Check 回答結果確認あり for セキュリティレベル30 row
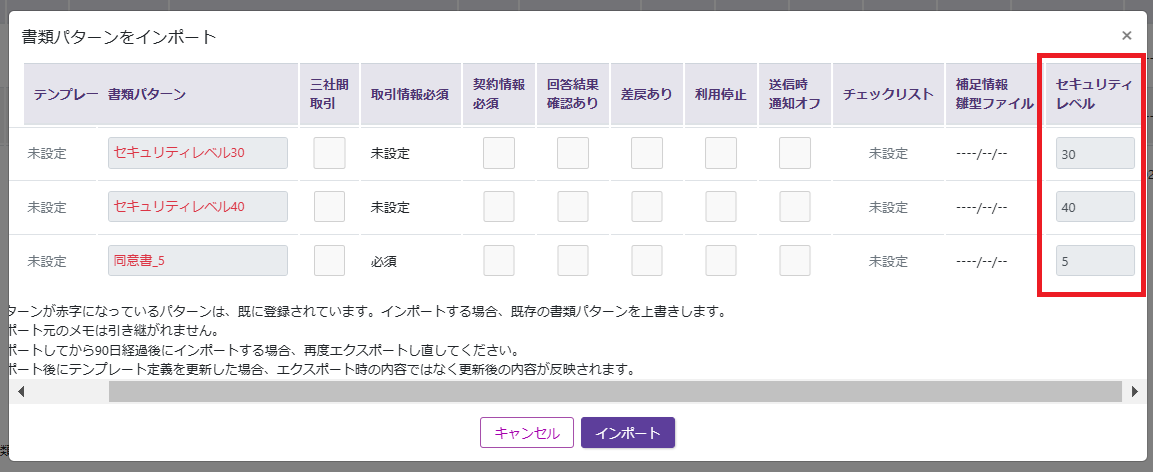Image resolution: width=1153 pixels, height=472 pixels. pos(573,153)
